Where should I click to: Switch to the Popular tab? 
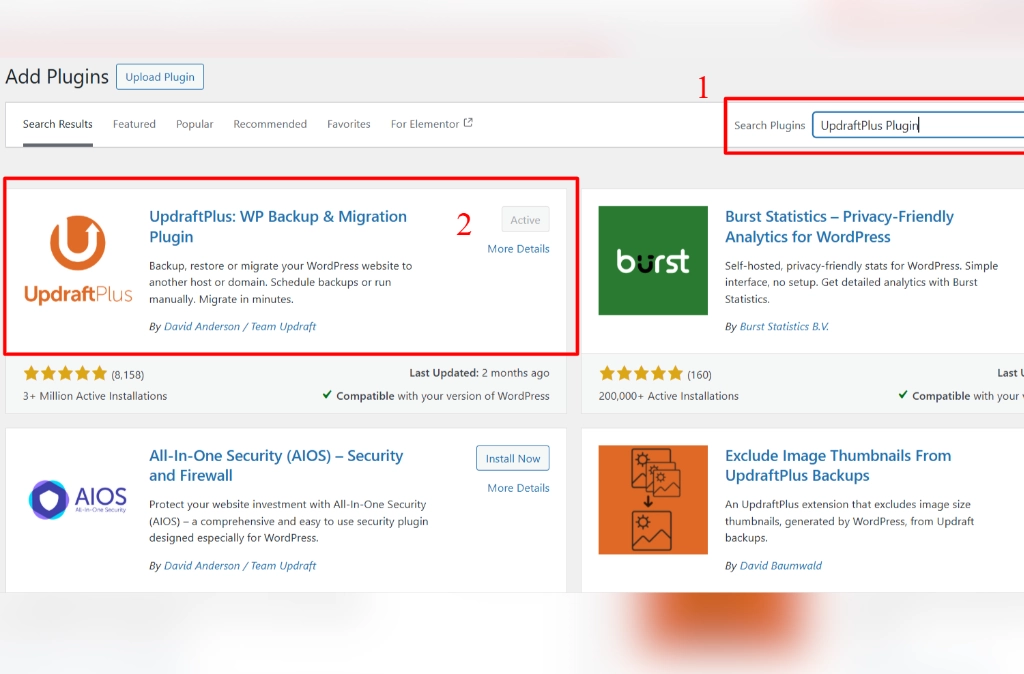194,124
